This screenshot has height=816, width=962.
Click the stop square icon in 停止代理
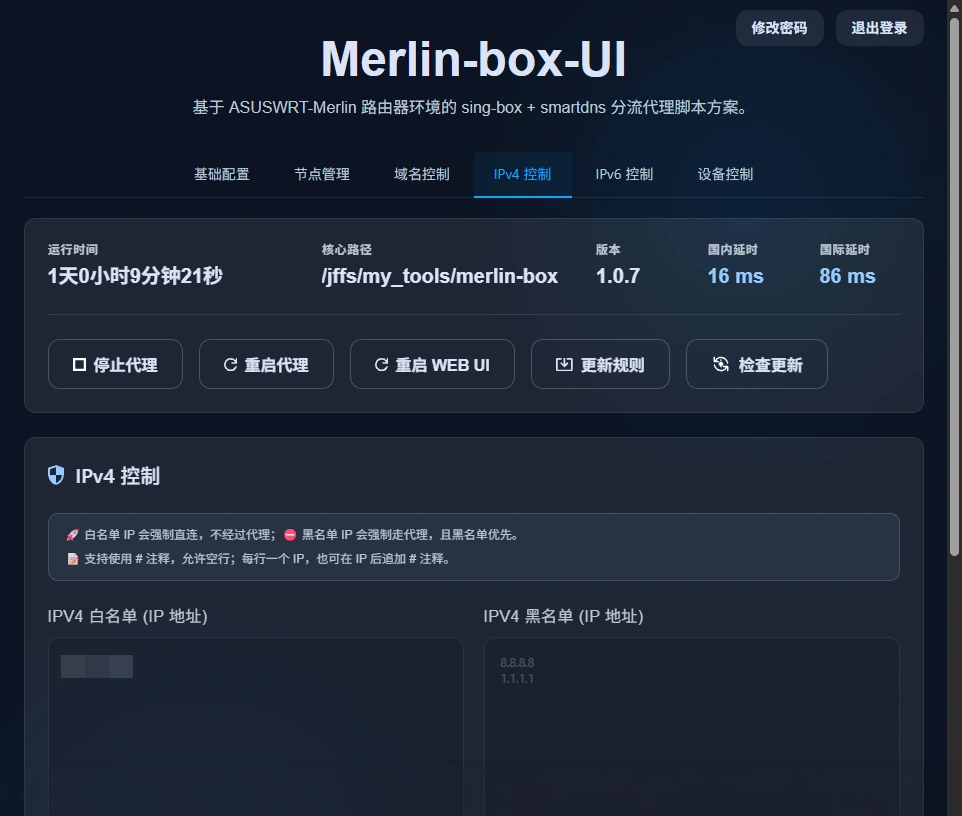pos(79,365)
